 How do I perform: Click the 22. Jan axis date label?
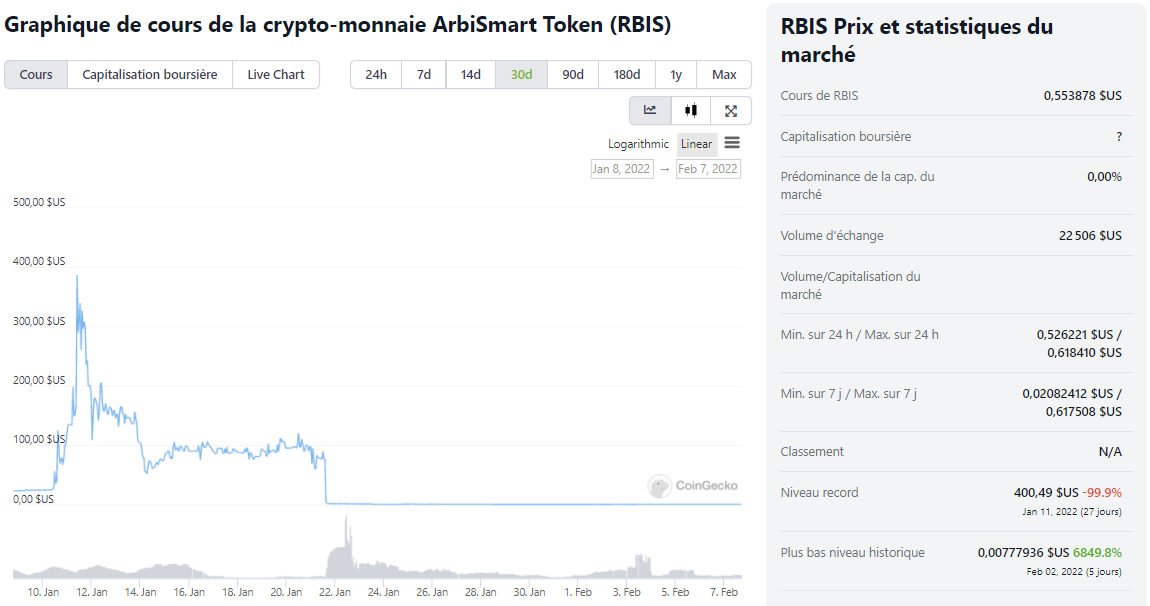334,592
